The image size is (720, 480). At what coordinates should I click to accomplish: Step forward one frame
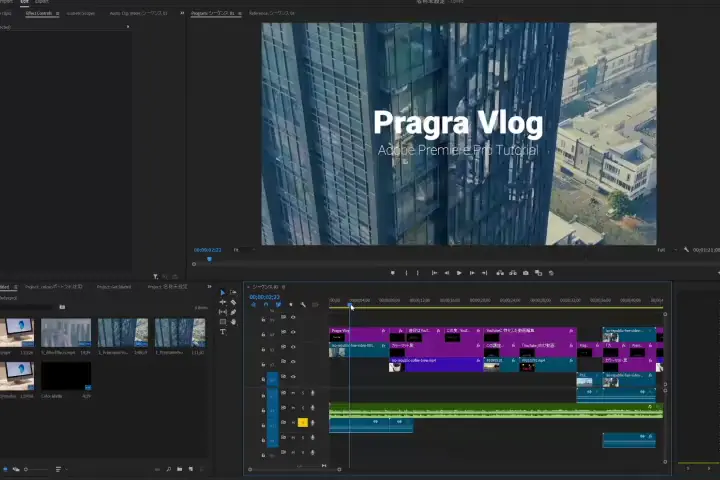(472, 273)
